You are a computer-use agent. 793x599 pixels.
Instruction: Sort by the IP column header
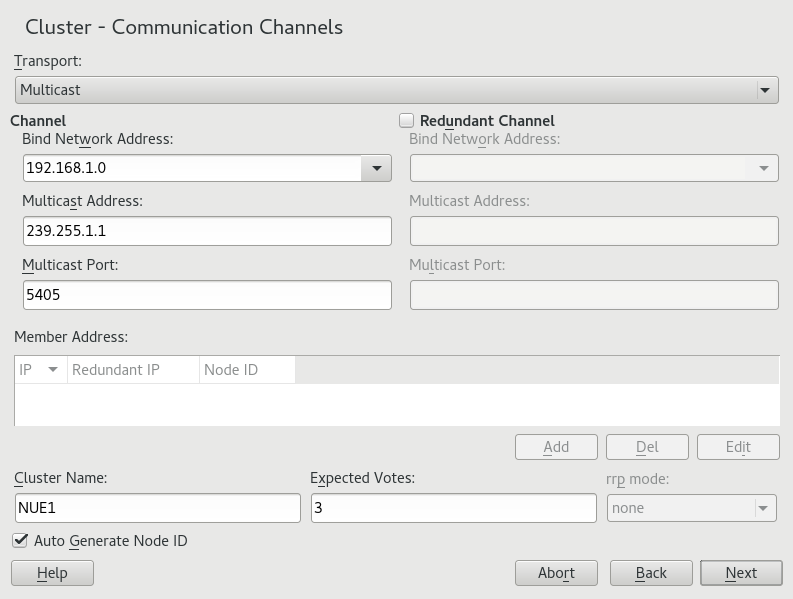[x=40, y=370]
